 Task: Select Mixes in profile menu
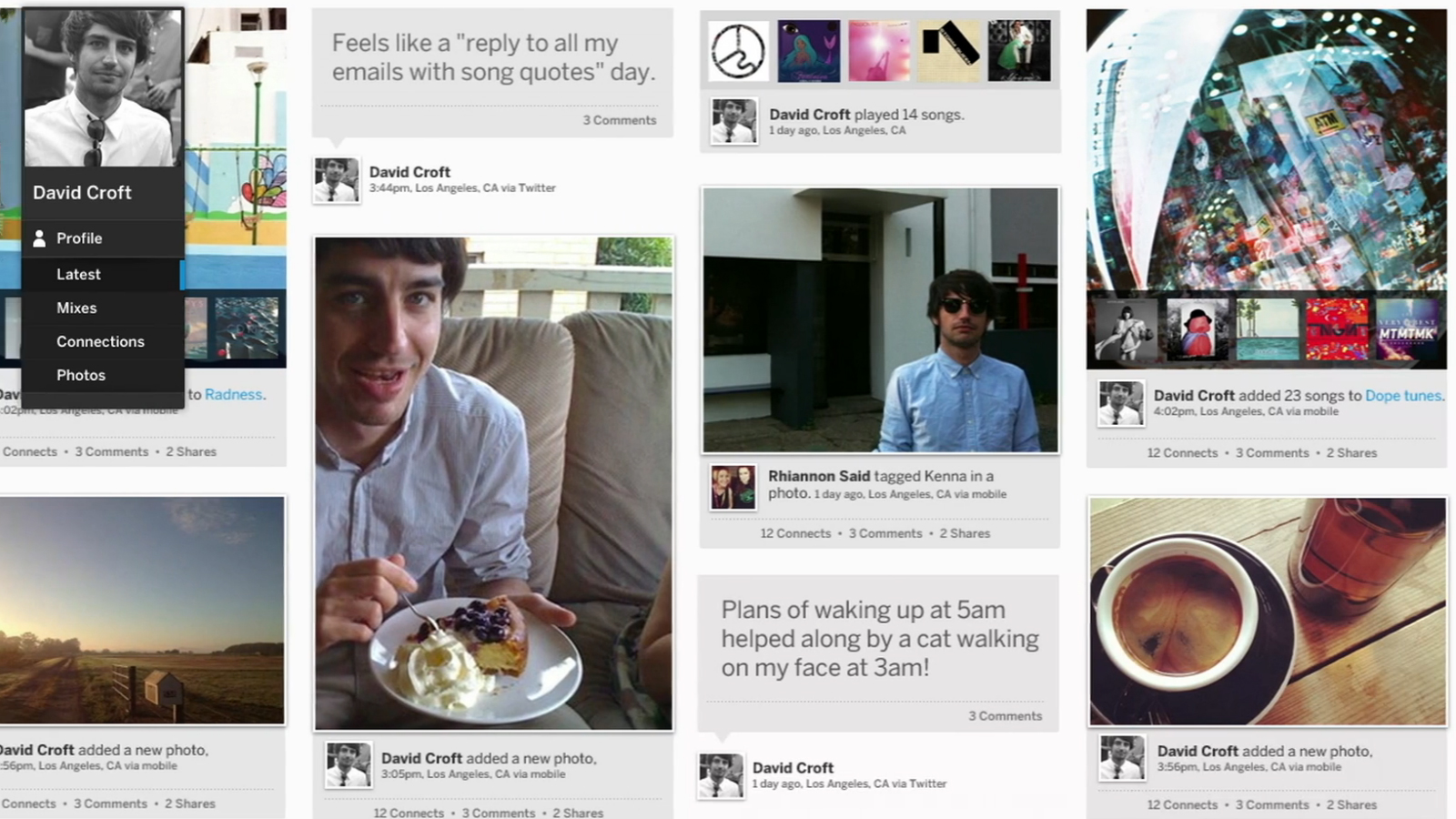pos(76,308)
